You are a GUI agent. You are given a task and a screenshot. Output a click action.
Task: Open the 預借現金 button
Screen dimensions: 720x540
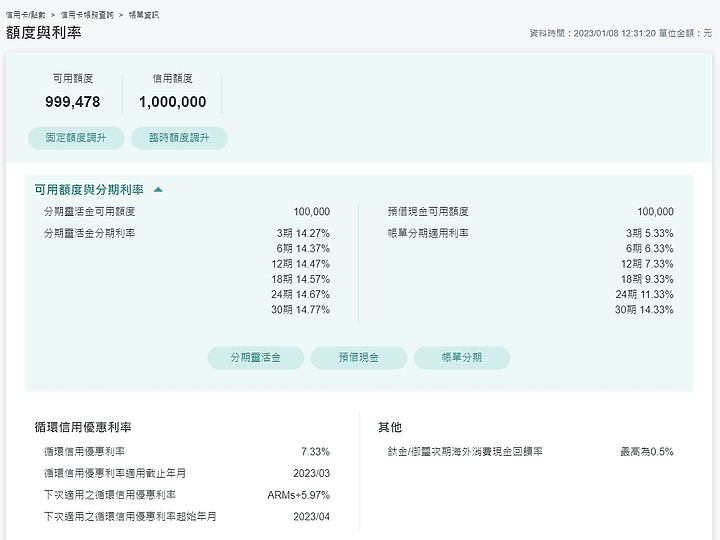[359, 358]
